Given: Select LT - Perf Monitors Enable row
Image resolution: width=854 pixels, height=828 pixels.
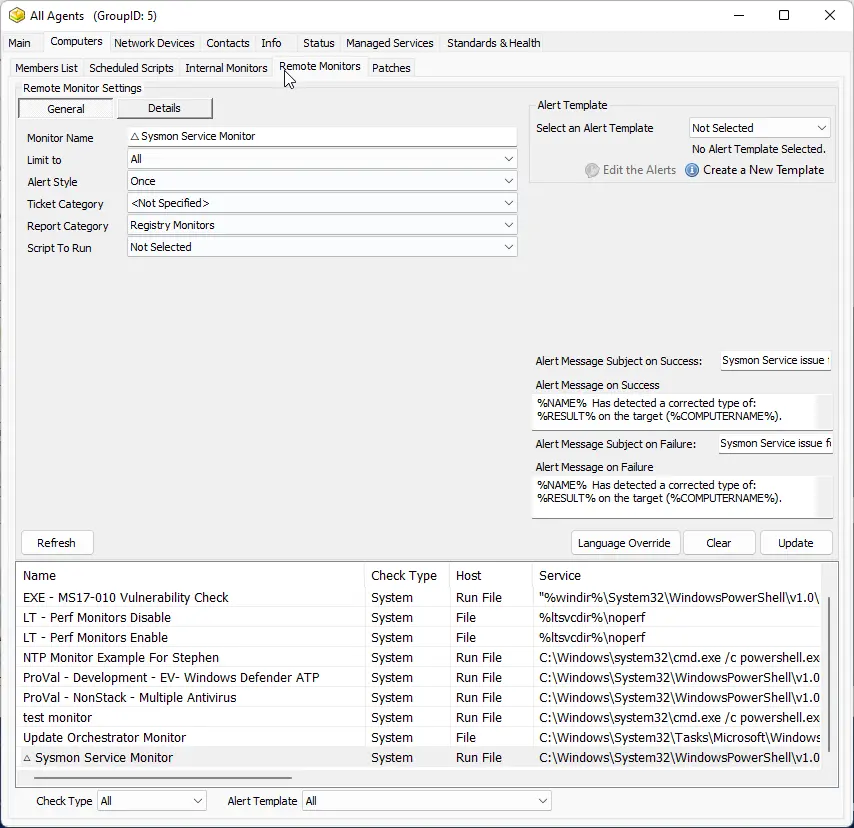Looking at the screenshot, I should (419, 638).
